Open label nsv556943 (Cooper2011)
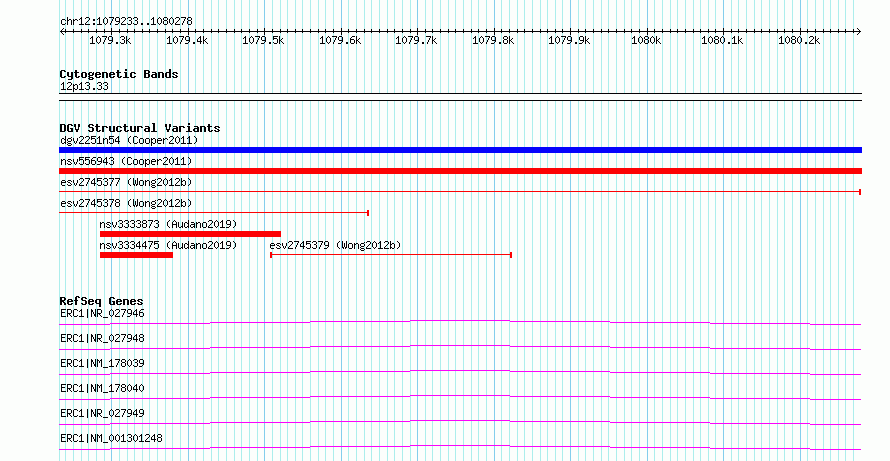Screen dimensions: 890x461 pos(126,161)
